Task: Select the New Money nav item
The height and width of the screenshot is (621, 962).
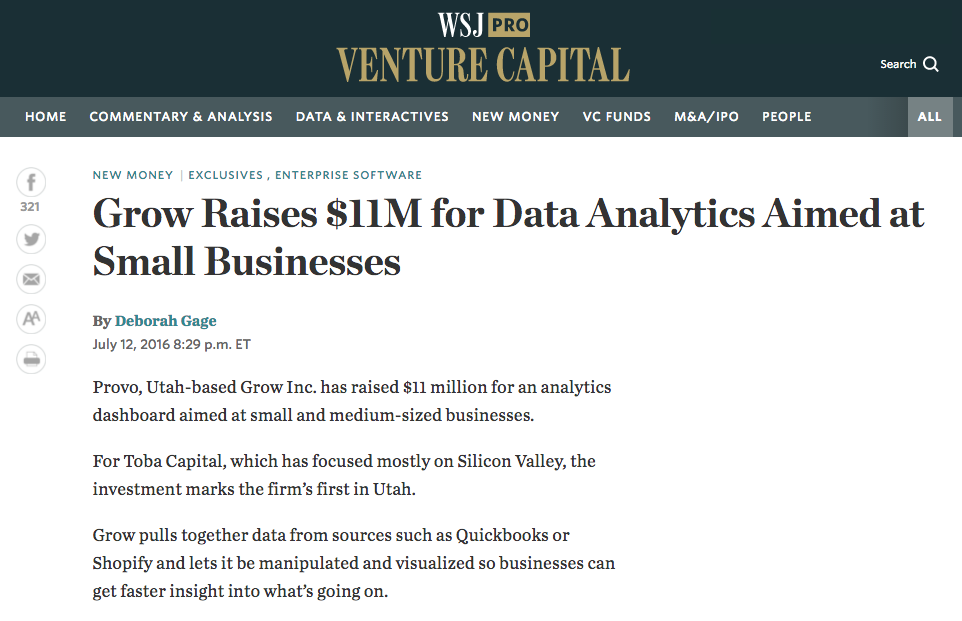Action: [516, 117]
